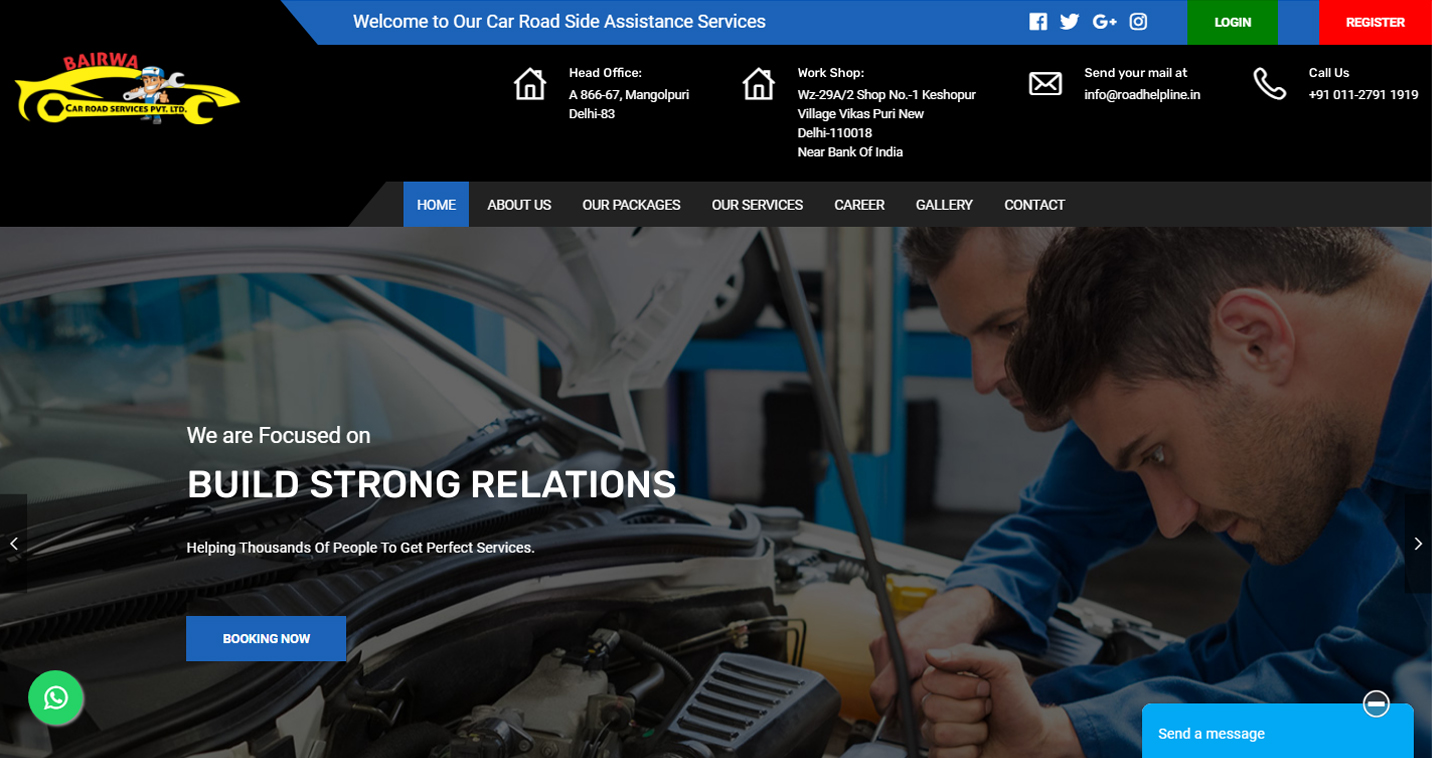Image resolution: width=1432 pixels, height=758 pixels.
Task: Open the Facebook page icon
Action: point(1038,22)
